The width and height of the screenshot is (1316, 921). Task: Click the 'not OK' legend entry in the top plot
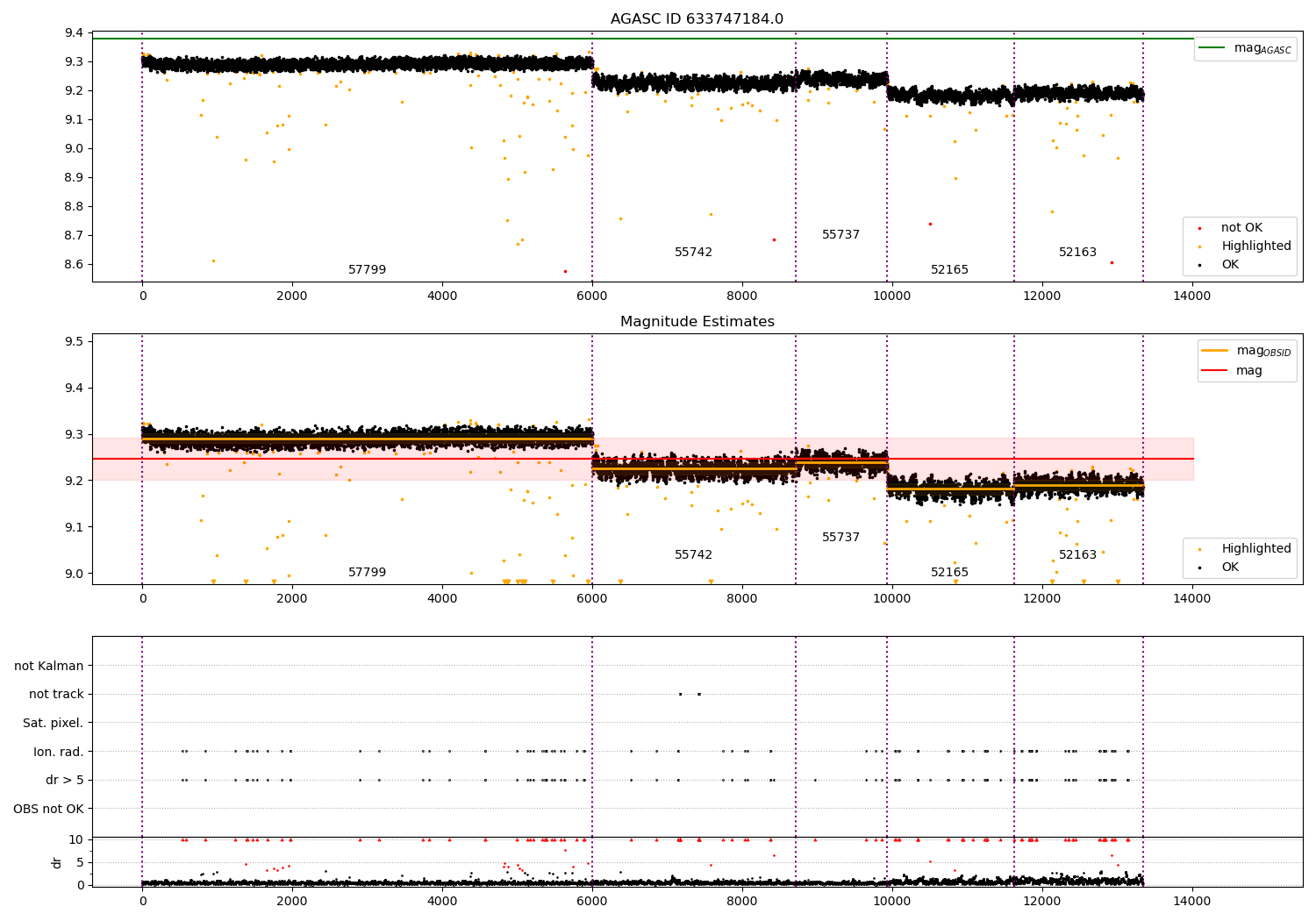[1241, 227]
